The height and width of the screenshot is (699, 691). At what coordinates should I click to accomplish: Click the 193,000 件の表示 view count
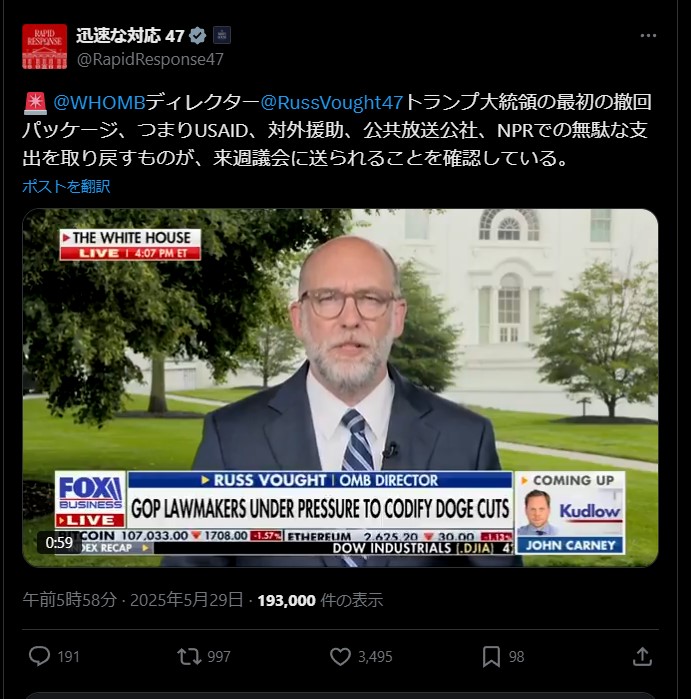click(320, 600)
